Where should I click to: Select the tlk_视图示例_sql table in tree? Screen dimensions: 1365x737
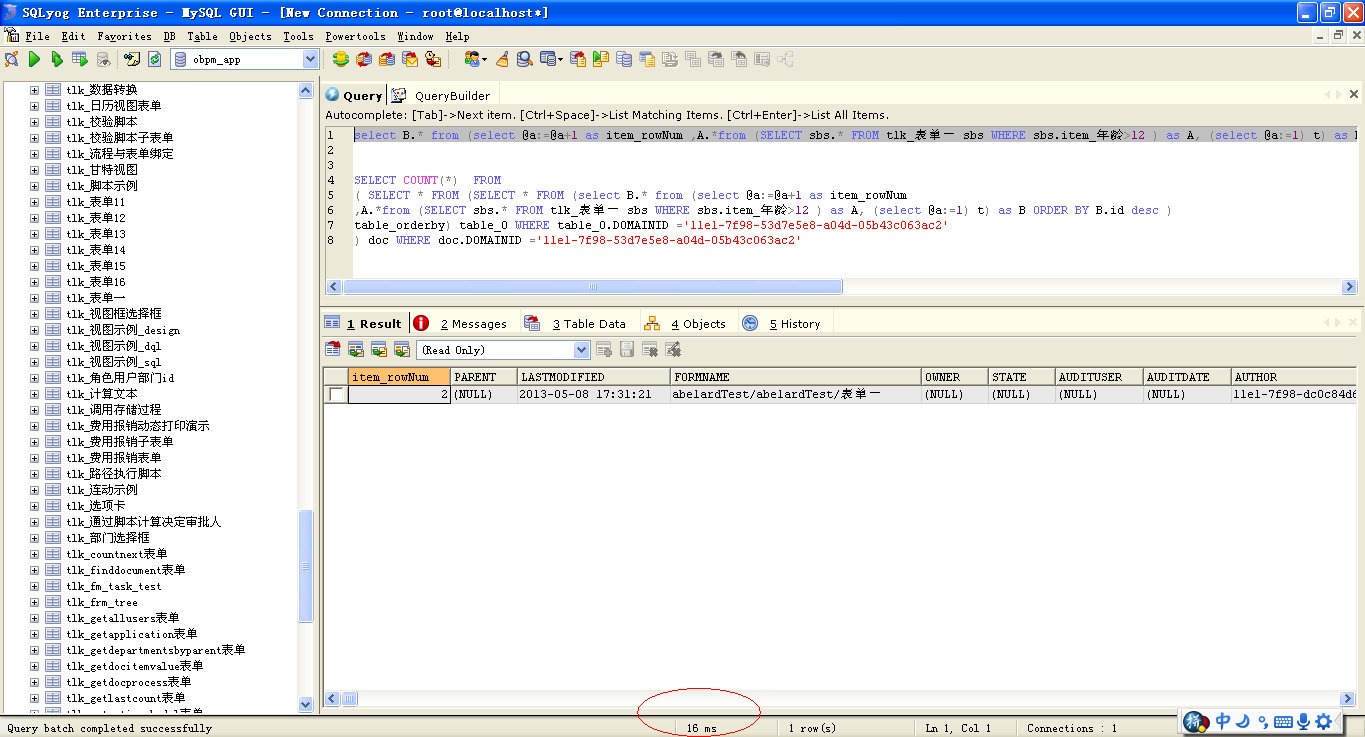[x=113, y=362]
